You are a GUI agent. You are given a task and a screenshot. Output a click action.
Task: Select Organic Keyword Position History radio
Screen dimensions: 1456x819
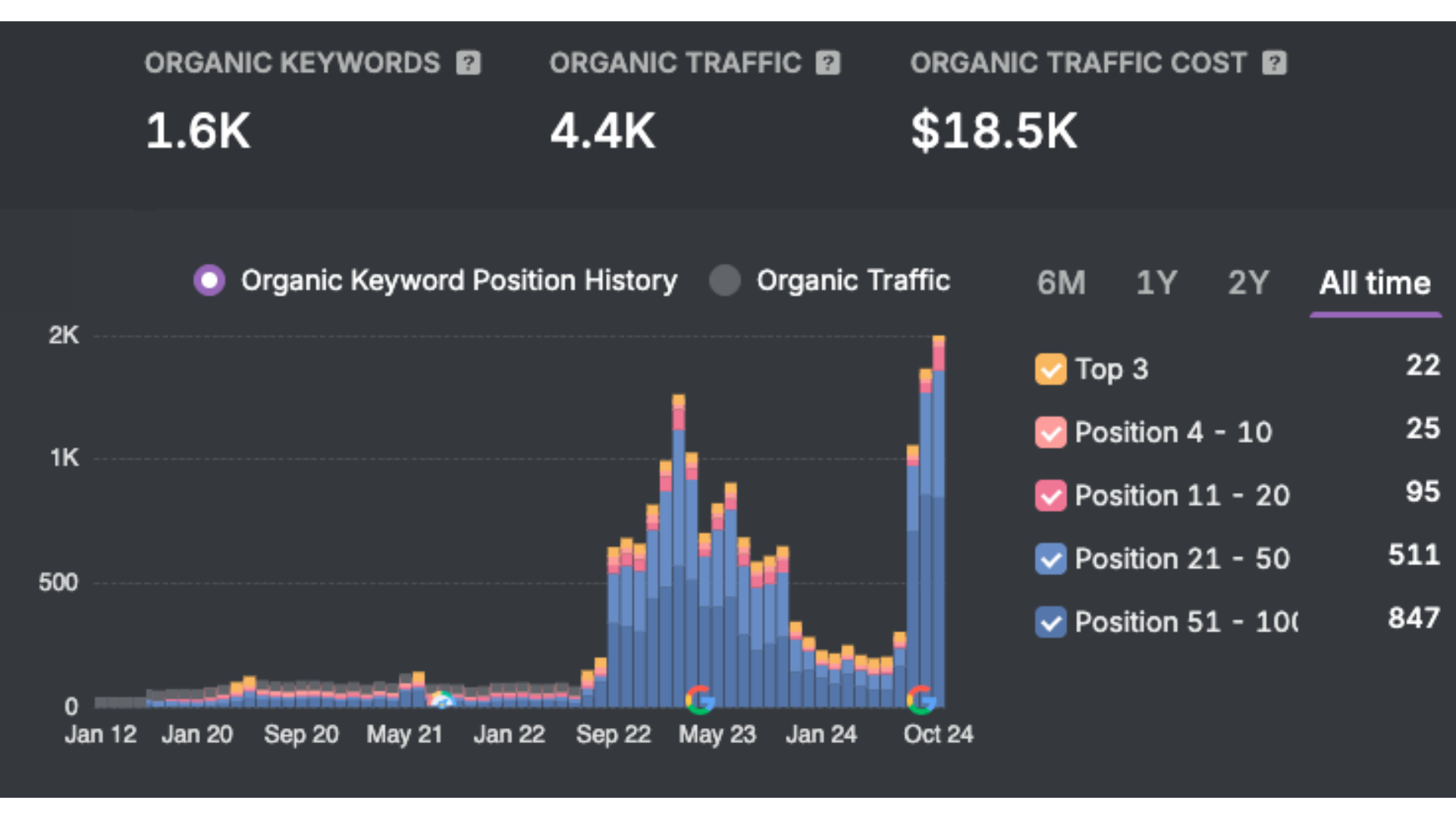click(209, 281)
